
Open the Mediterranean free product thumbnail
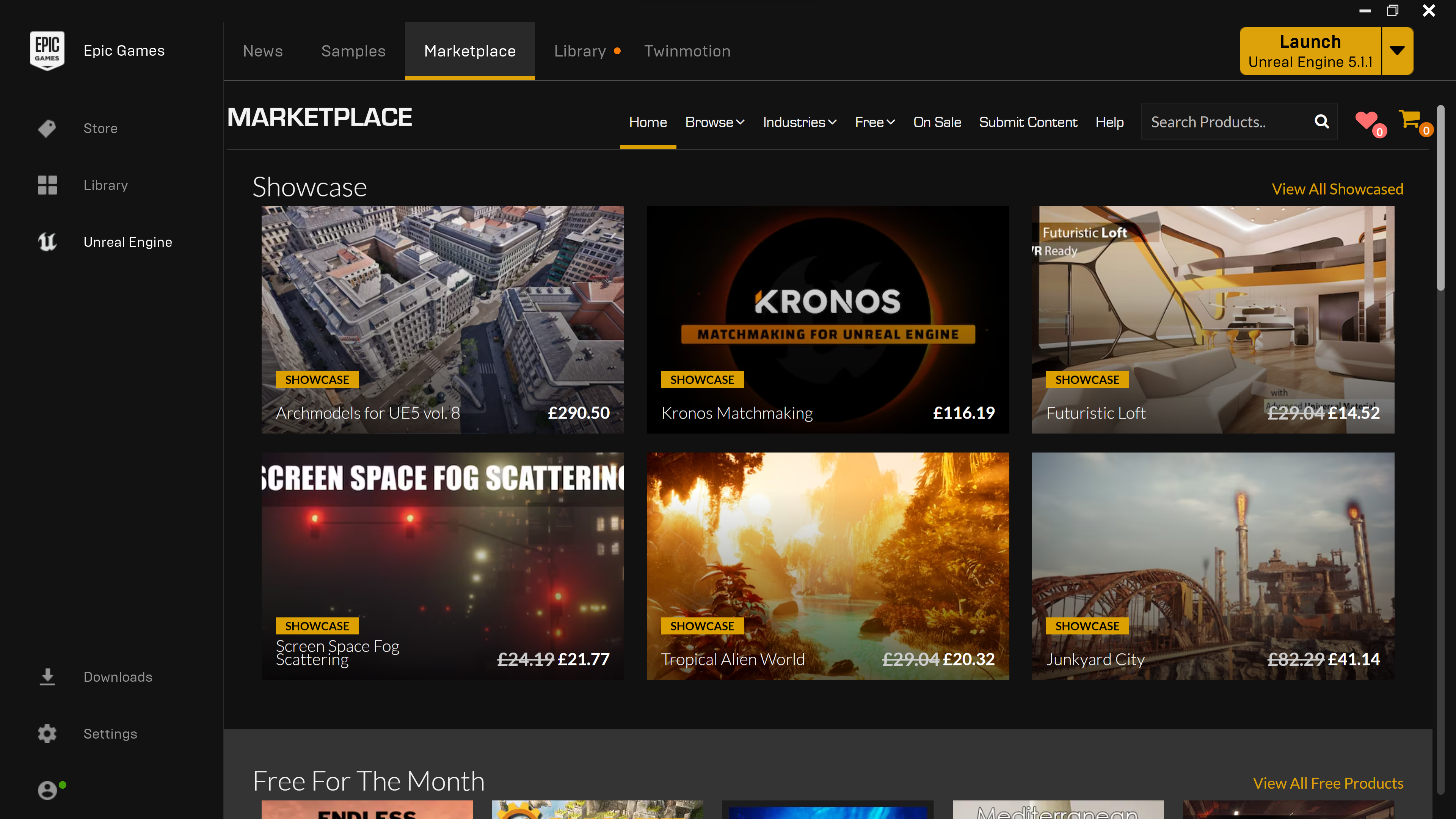tap(1058, 810)
